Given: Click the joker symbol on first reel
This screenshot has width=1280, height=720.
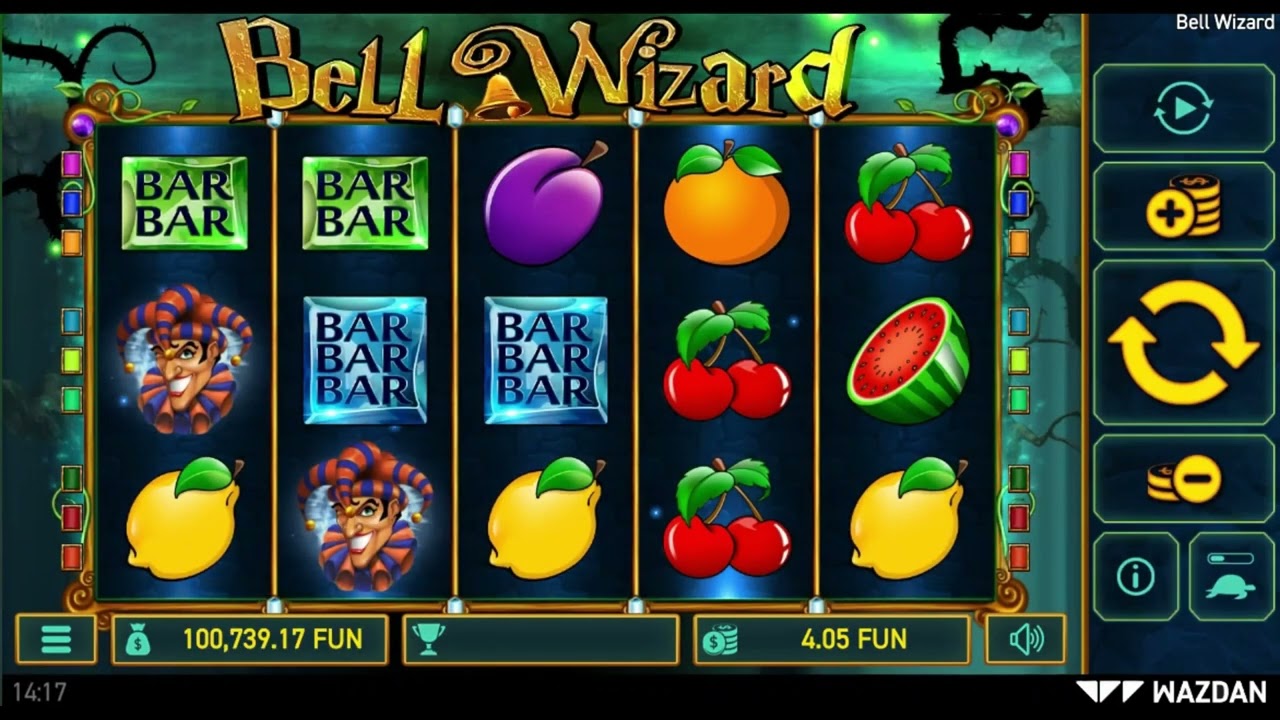Looking at the screenshot, I should click(184, 358).
